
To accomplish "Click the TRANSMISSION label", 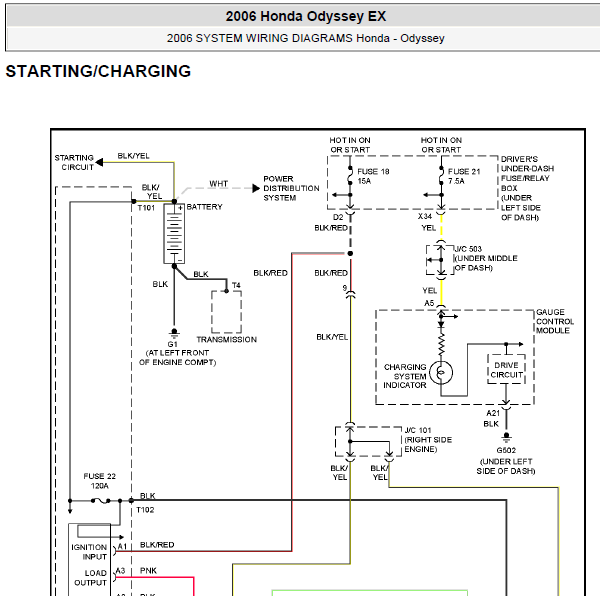I will [x=227, y=340].
